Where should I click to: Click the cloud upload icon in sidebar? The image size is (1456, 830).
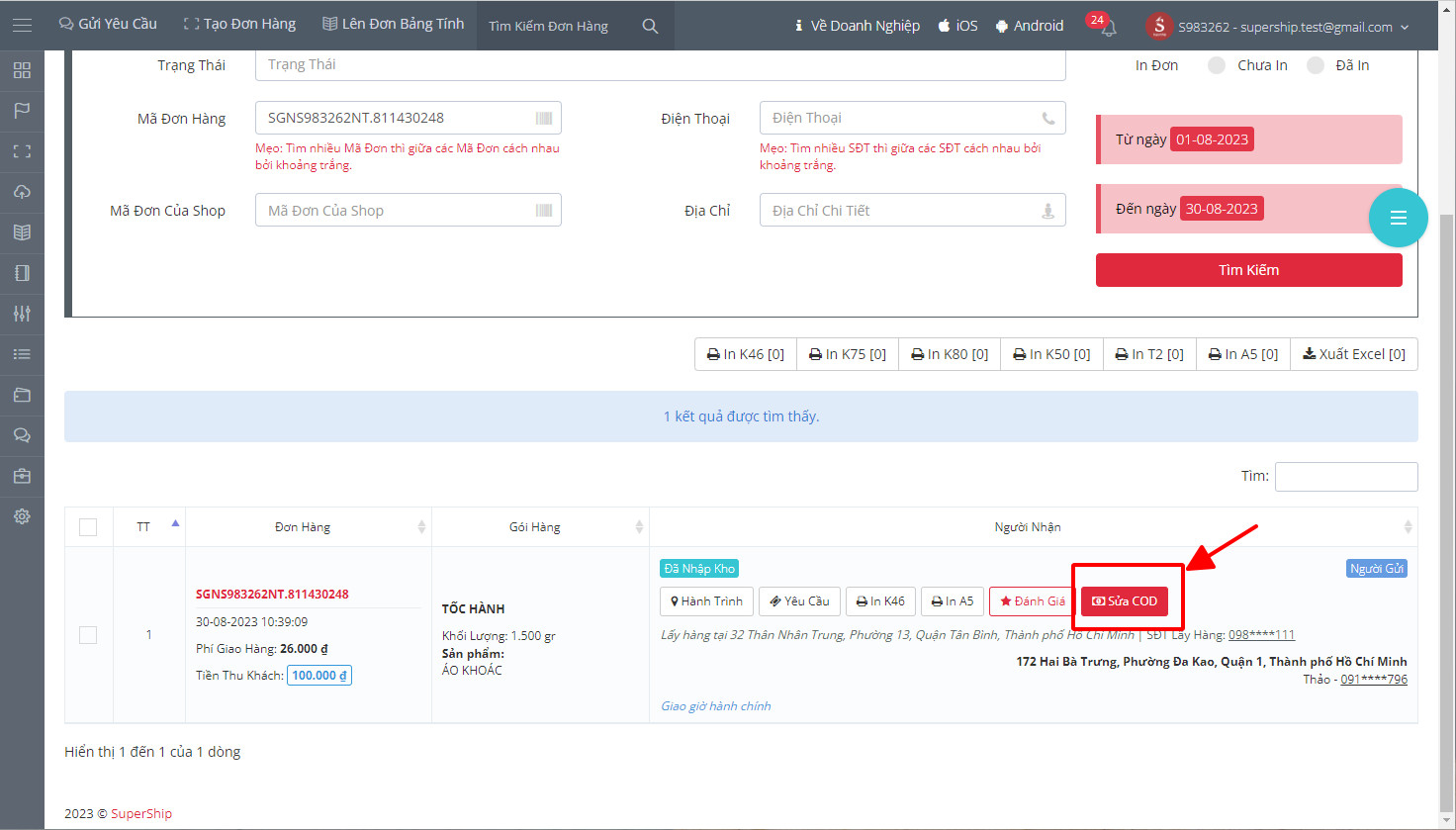pos(22,192)
